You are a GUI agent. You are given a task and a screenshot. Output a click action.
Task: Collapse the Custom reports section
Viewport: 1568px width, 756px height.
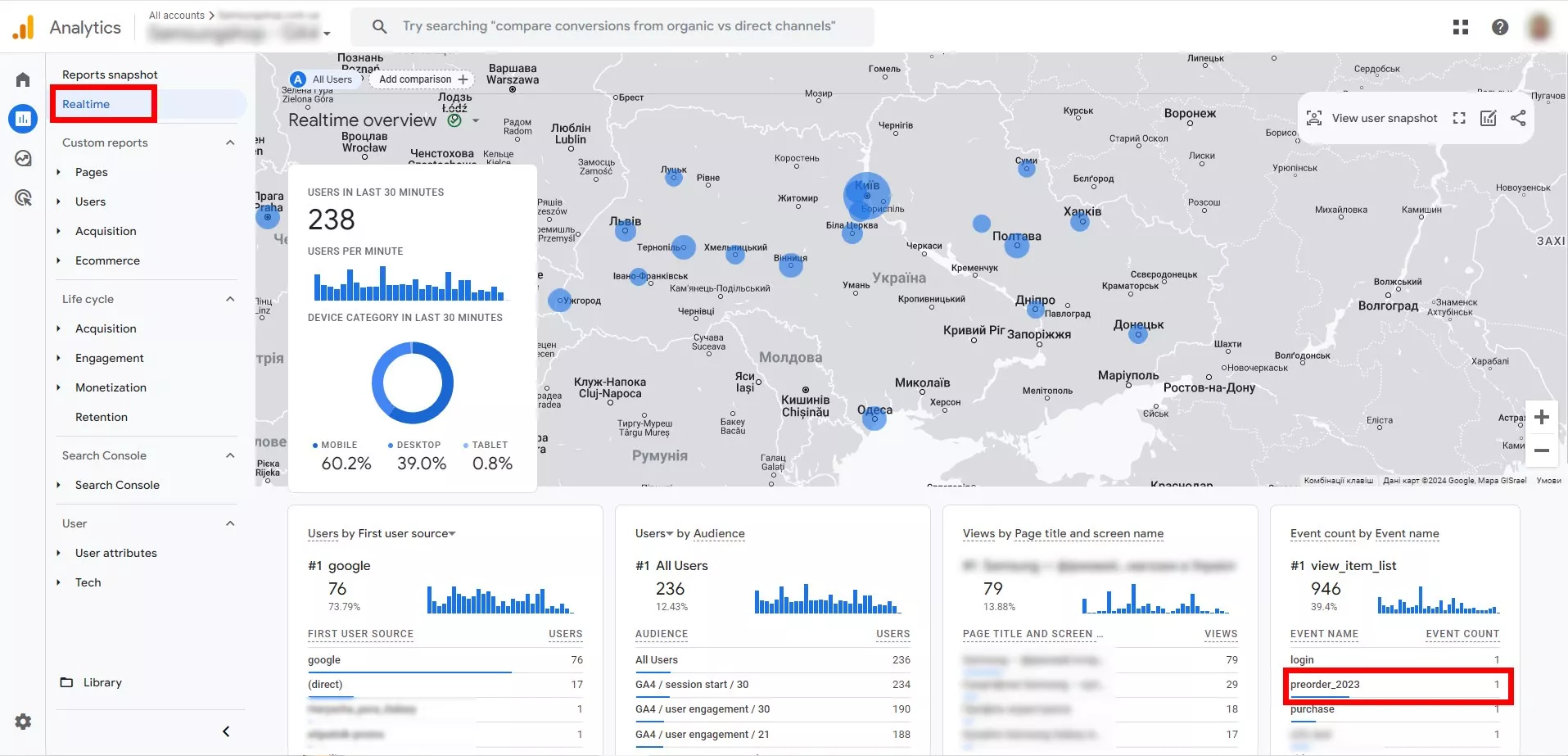(x=230, y=143)
